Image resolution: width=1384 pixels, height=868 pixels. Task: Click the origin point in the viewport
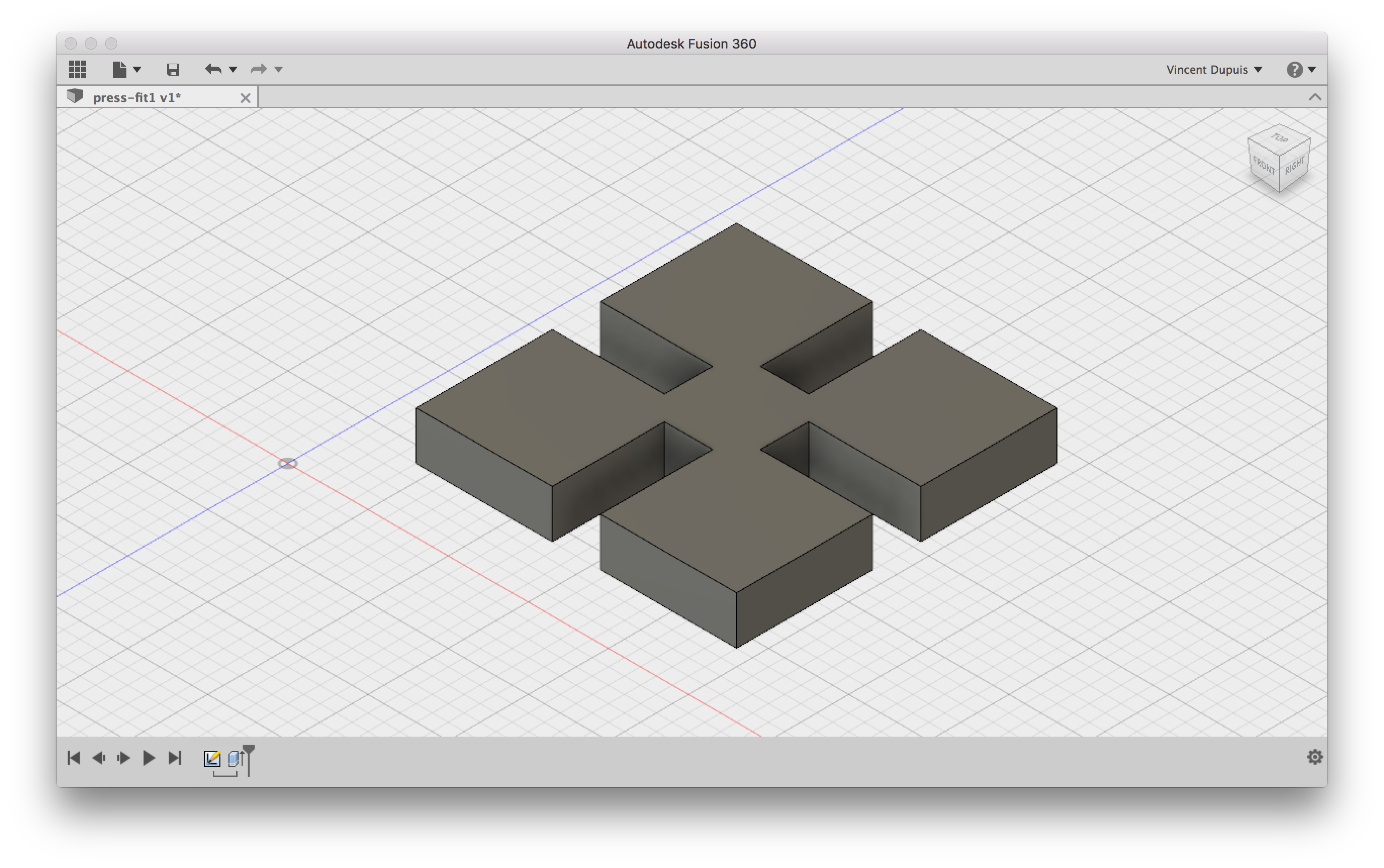[x=288, y=463]
